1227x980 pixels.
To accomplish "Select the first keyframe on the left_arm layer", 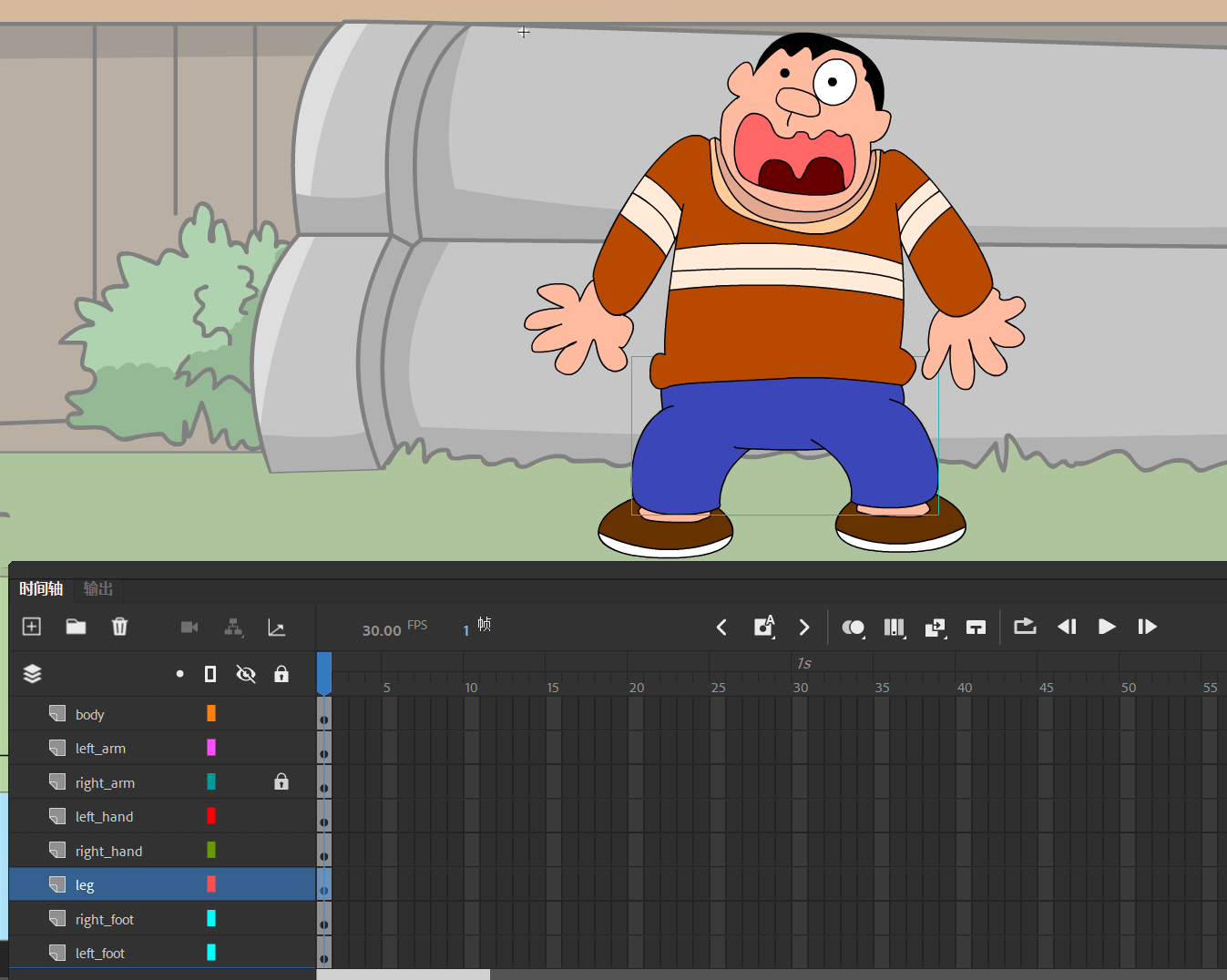I will 324,748.
